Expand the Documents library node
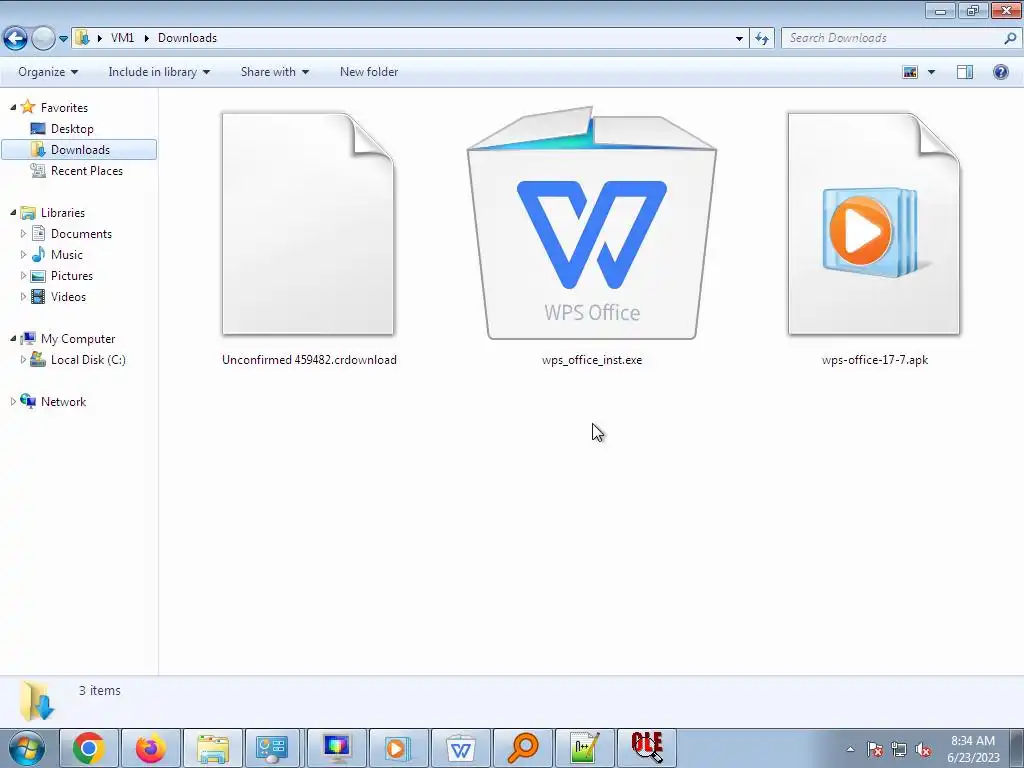Screen dimensions: 1024x768 24,233
